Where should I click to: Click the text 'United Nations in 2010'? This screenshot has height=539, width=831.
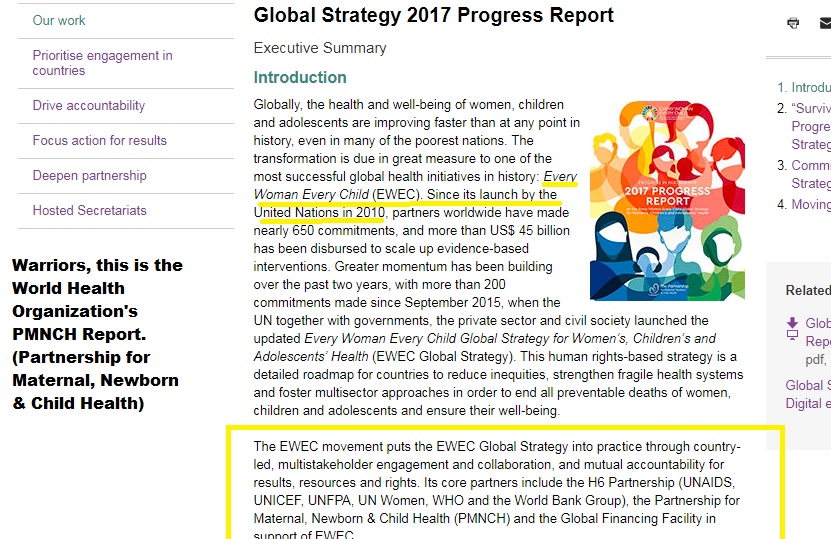coord(320,213)
